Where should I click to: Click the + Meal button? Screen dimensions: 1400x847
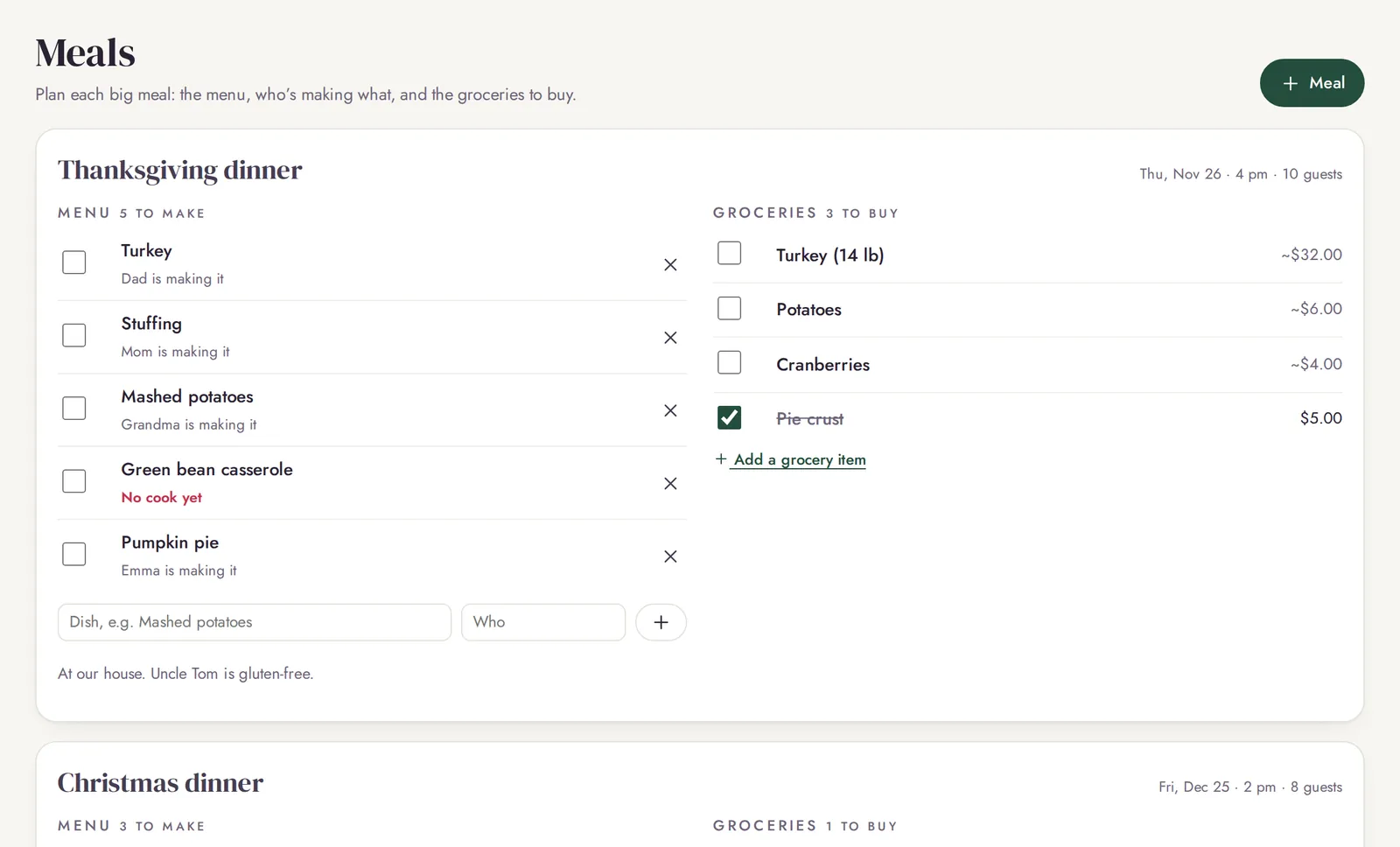tap(1312, 83)
